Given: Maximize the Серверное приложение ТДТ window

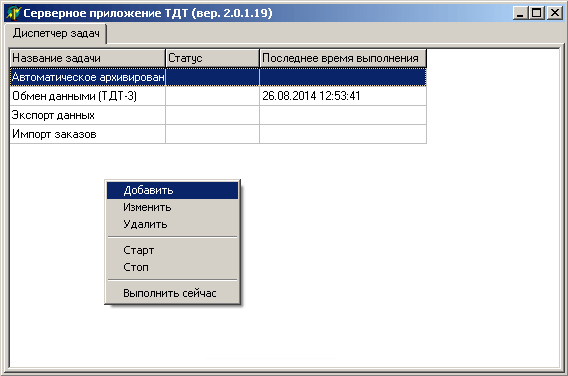Looking at the screenshot, I should (536, 13).
